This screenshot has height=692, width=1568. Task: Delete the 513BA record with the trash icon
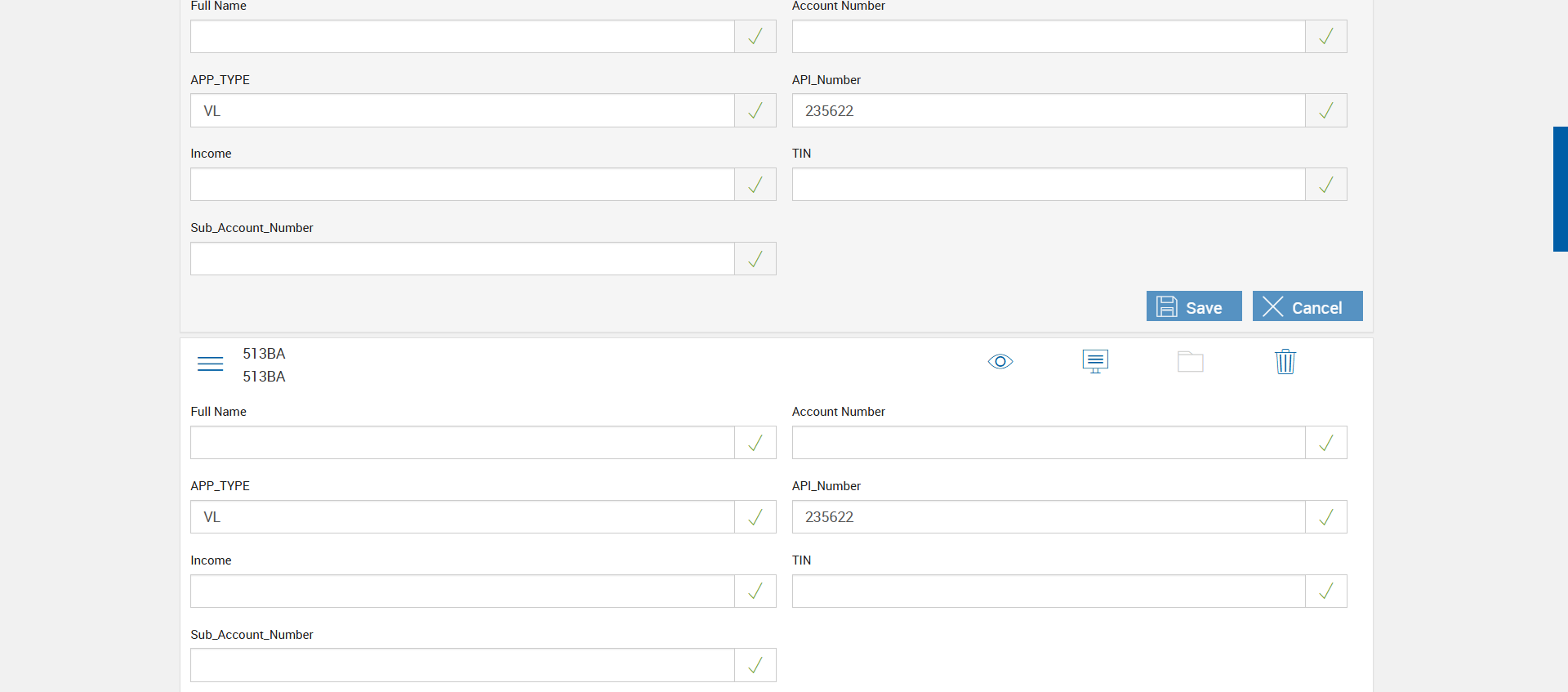coord(1285,362)
